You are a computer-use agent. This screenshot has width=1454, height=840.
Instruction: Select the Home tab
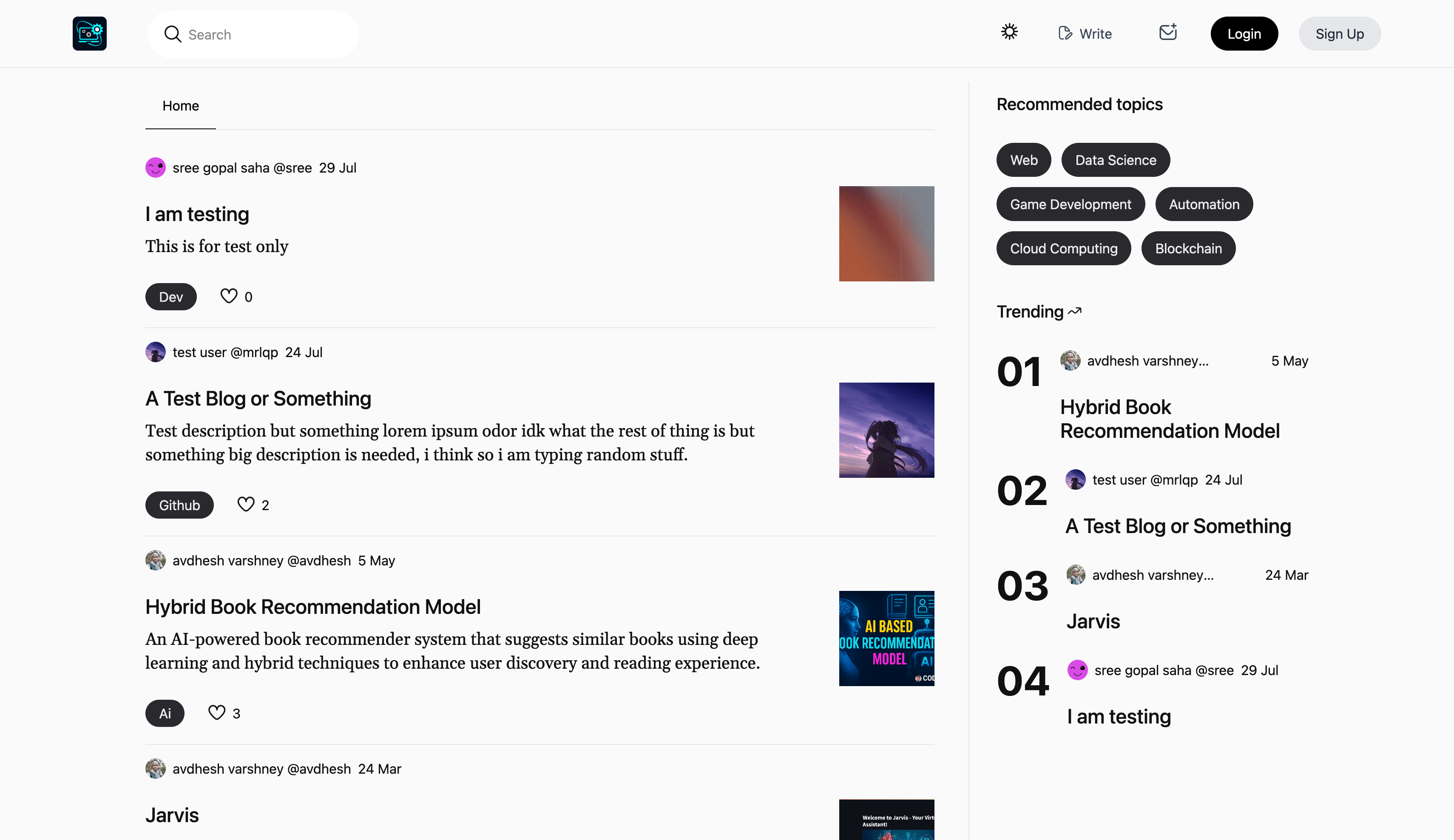pyautogui.click(x=181, y=106)
